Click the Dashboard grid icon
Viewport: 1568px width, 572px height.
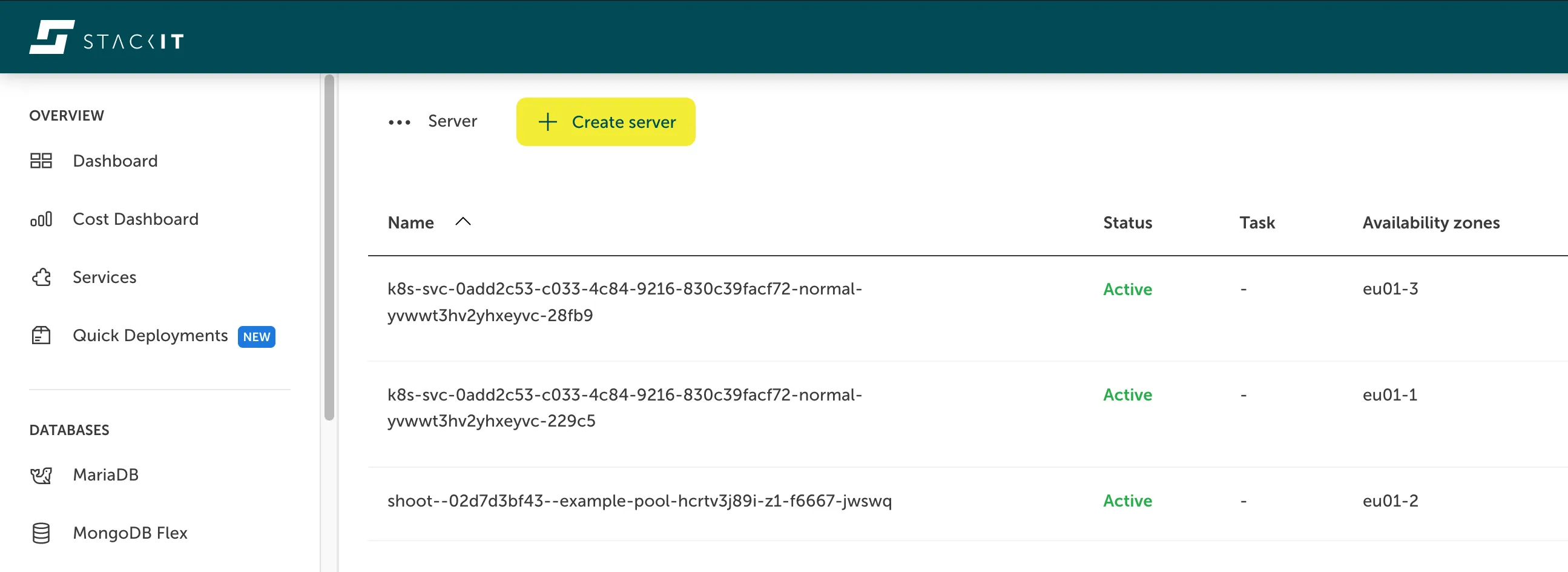[41, 161]
